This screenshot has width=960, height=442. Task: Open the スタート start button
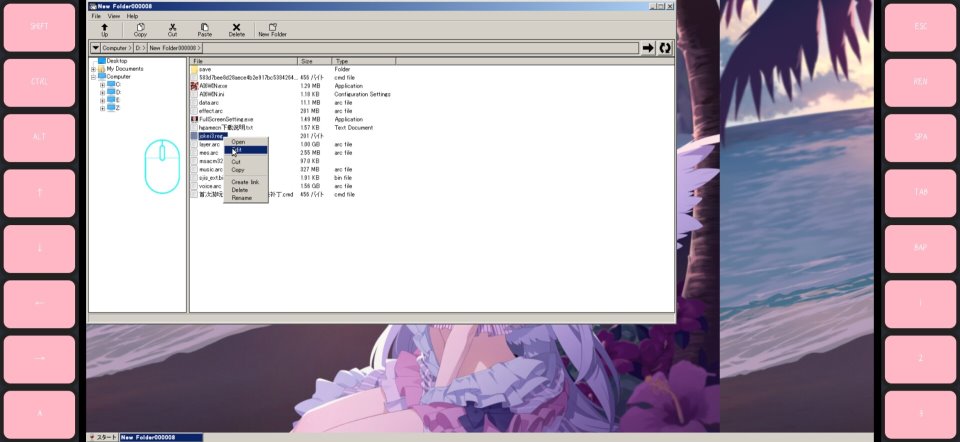click(103, 437)
